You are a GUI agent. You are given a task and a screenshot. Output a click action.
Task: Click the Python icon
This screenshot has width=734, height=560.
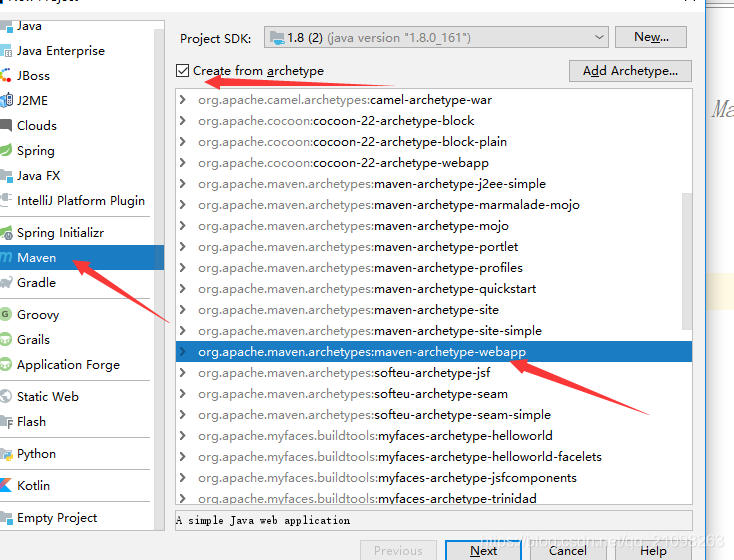tap(6, 454)
